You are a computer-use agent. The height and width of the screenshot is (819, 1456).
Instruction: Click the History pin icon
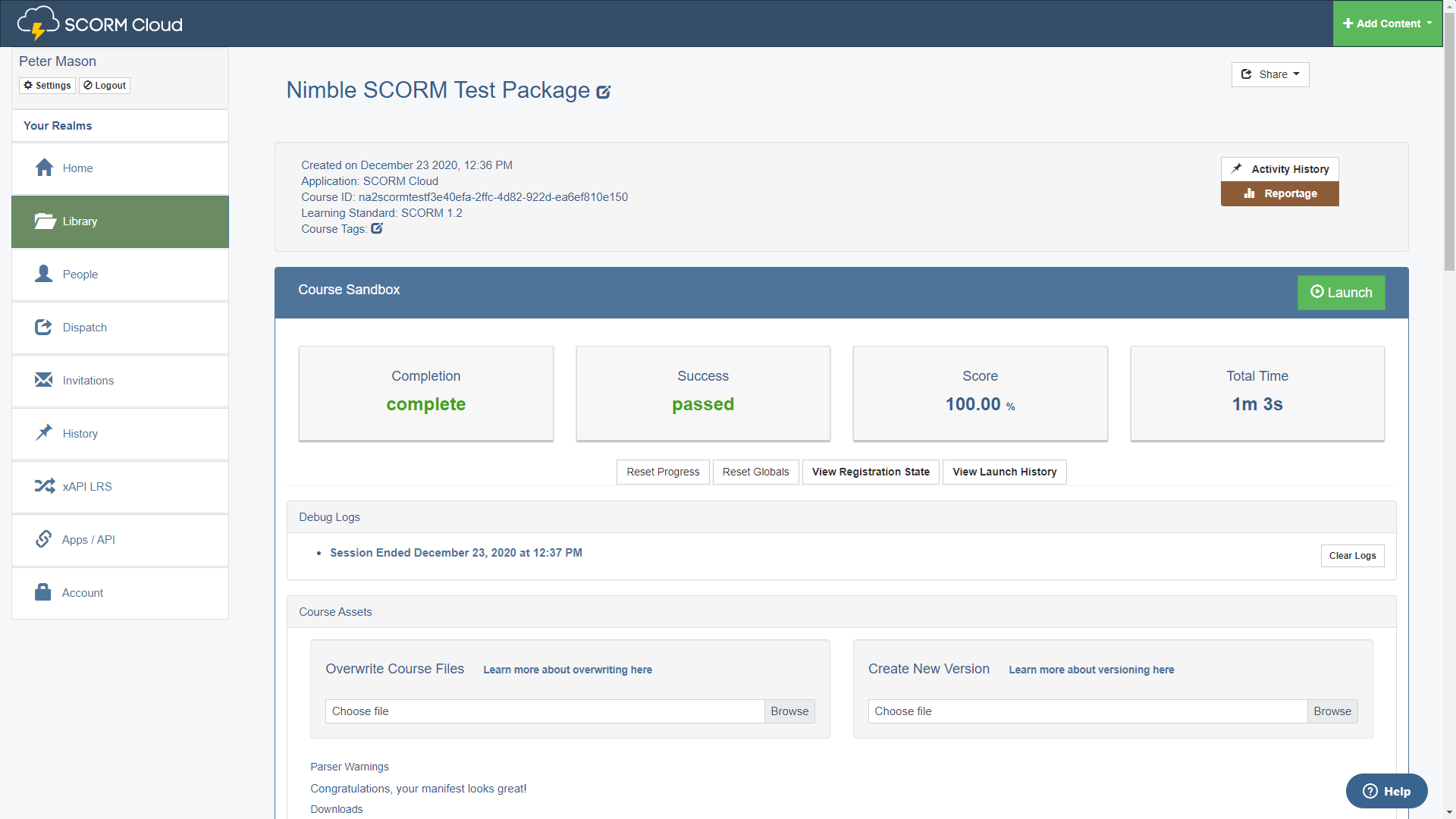[x=44, y=433]
